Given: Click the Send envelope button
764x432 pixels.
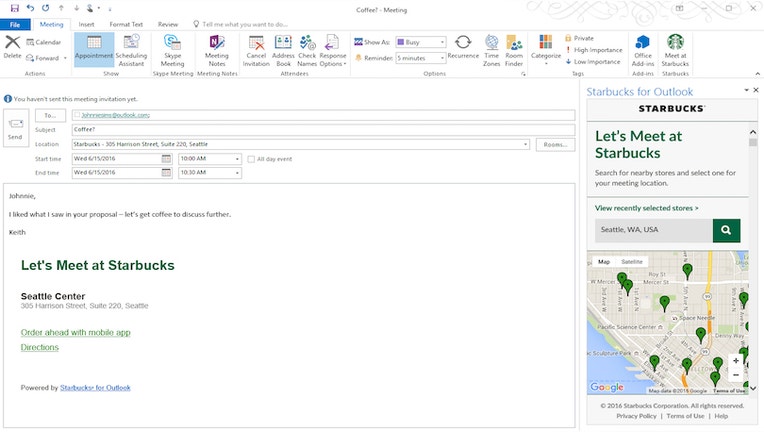Looking at the screenshot, I should click(15, 129).
